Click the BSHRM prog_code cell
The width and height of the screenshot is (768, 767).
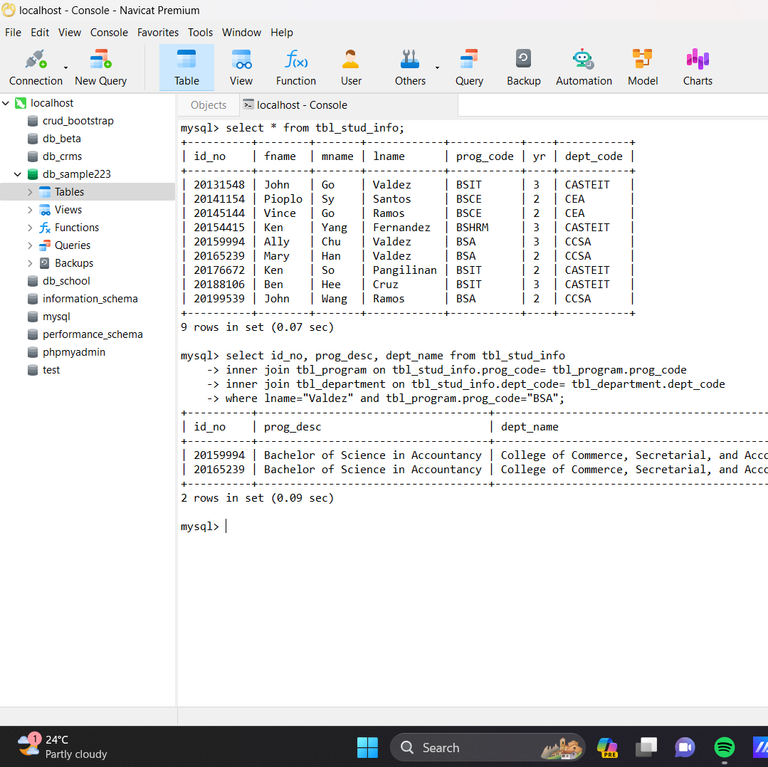click(472, 228)
